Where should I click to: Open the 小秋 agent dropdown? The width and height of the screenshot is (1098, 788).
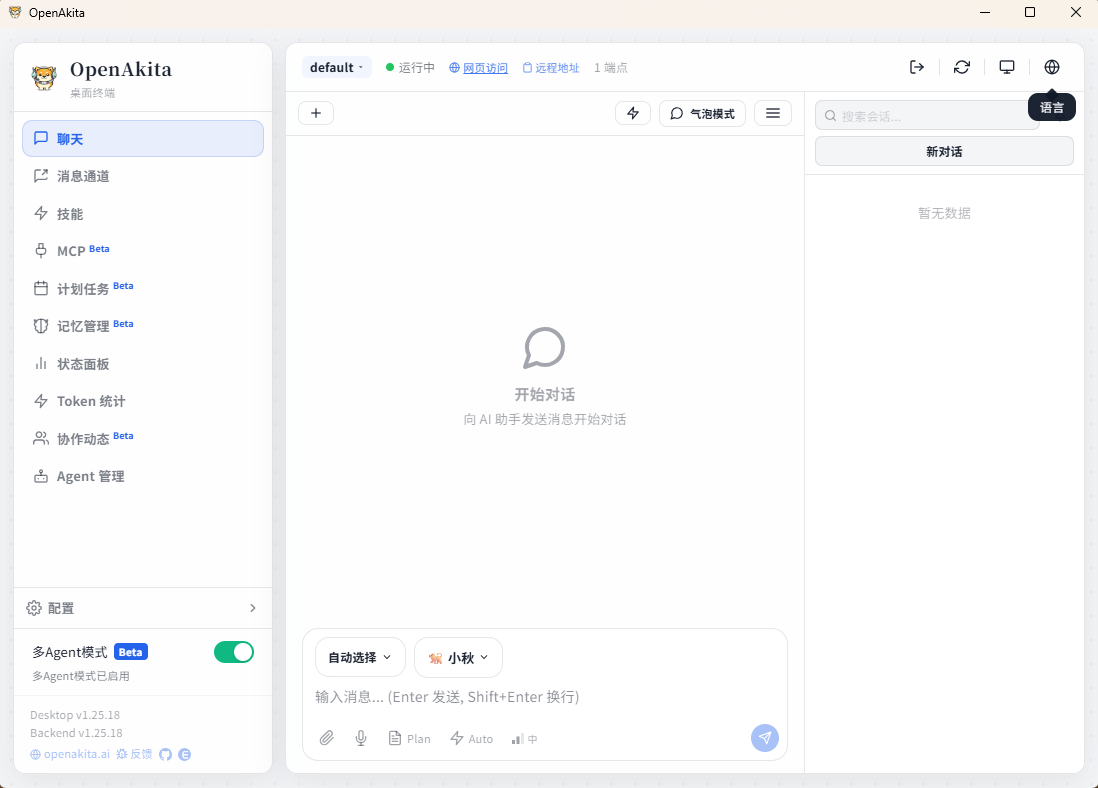[x=458, y=658]
